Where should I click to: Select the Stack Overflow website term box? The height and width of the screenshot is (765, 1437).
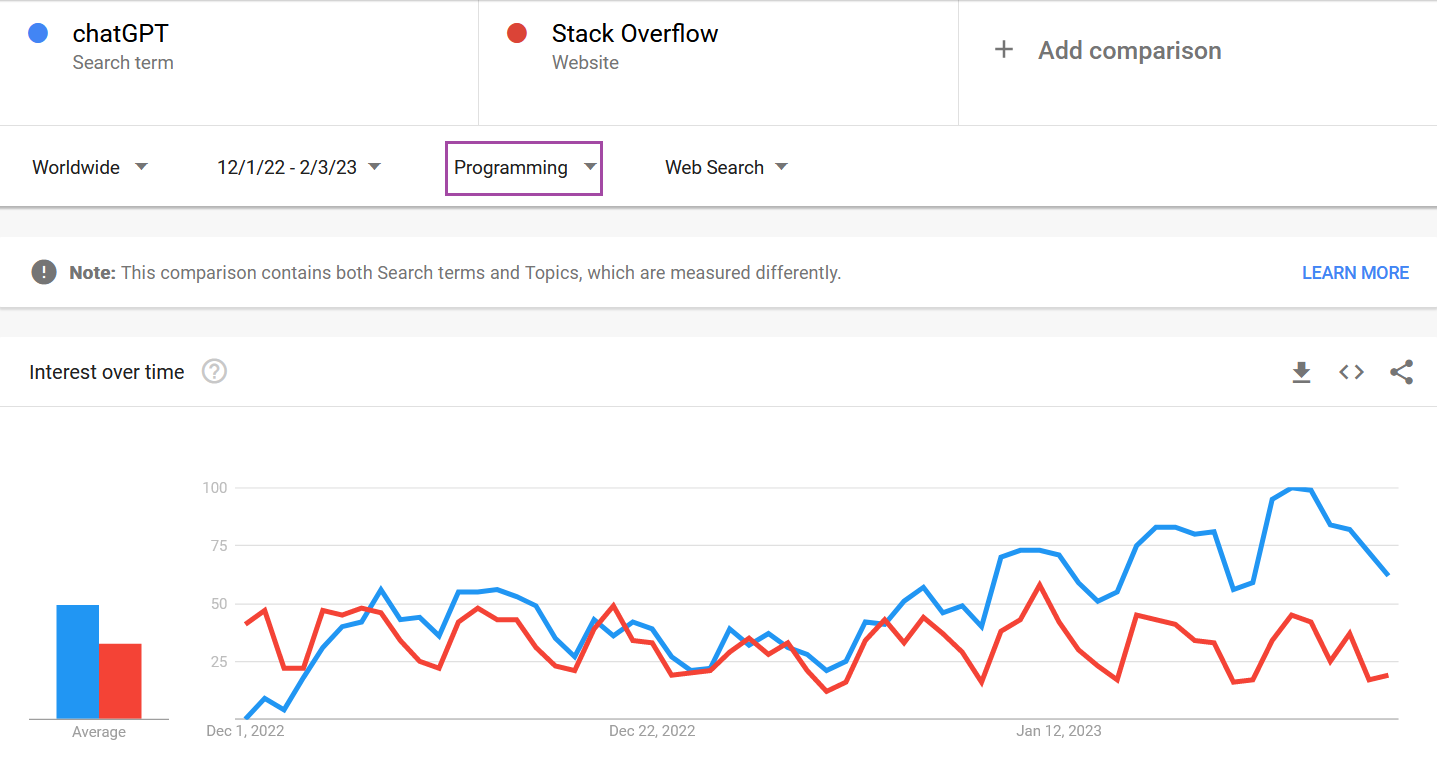(x=718, y=62)
